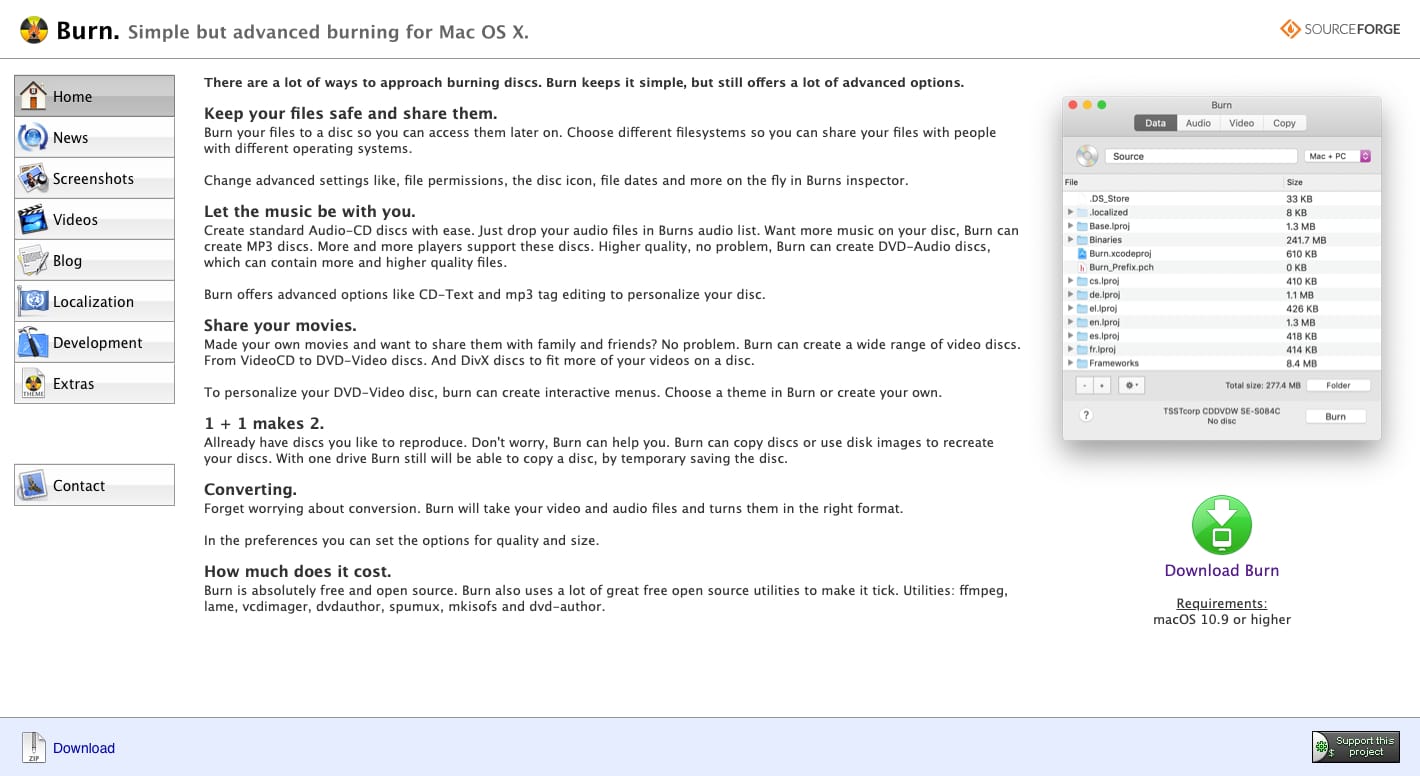This screenshot has width=1420, height=776.
Task: Open the Videos section
Action: pos(94,219)
